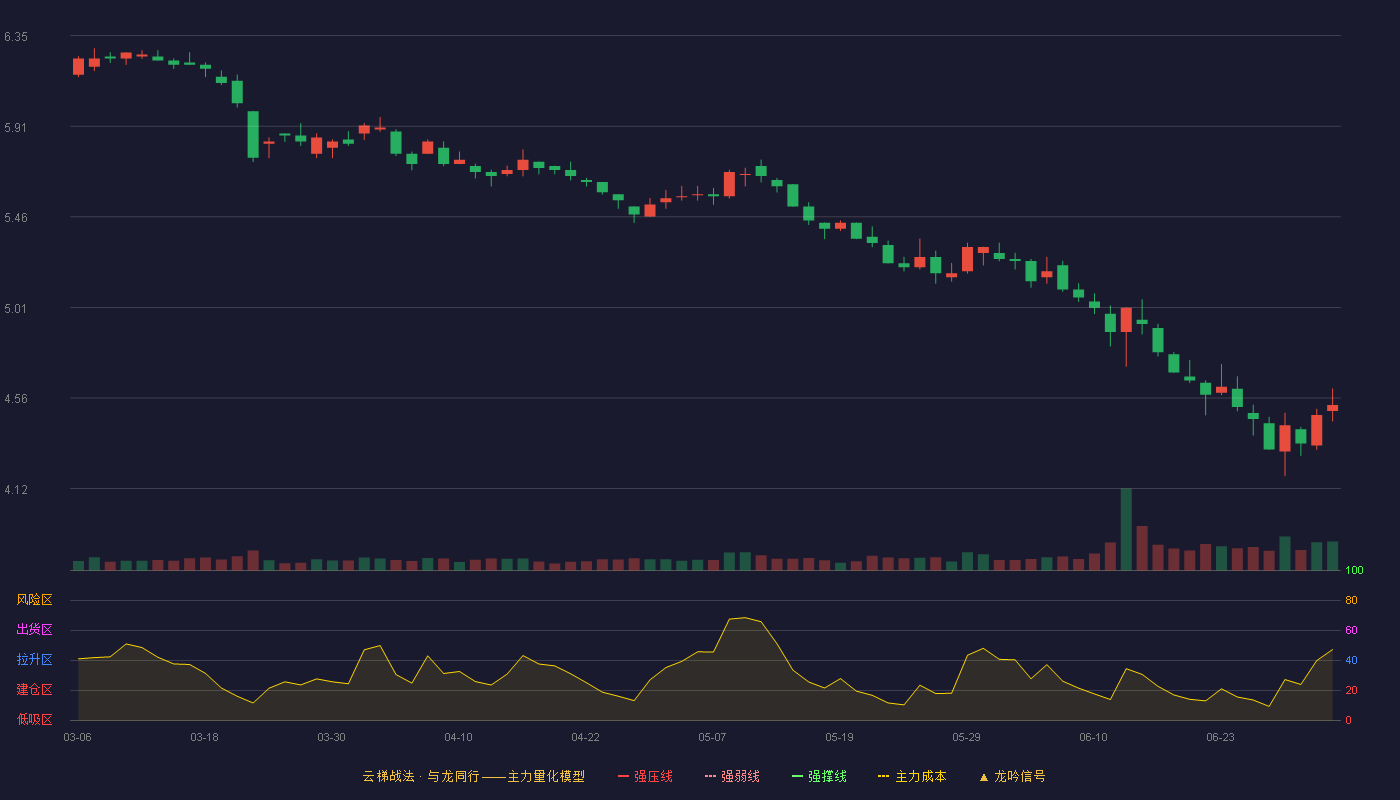Screen dimensions: 1400x800
Task: Click the 06-10 date label
Action: pos(1094,737)
